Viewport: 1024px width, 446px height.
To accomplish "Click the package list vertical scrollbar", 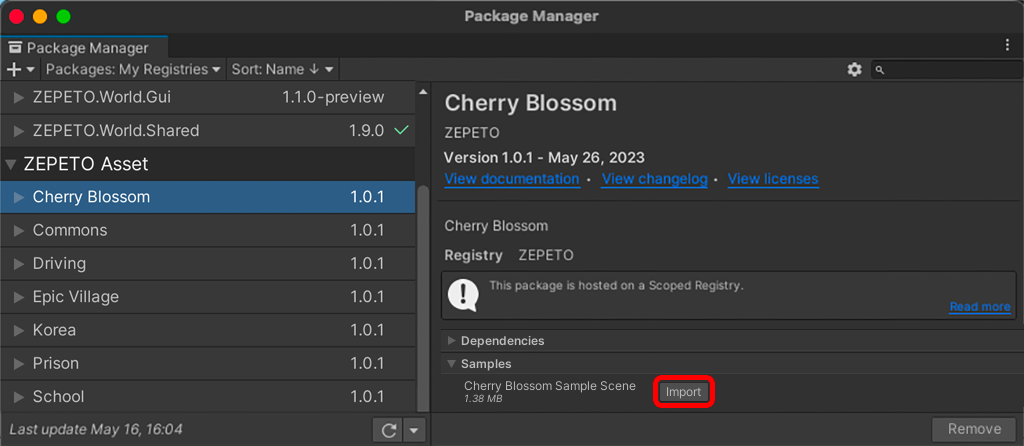I will tap(423, 297).
